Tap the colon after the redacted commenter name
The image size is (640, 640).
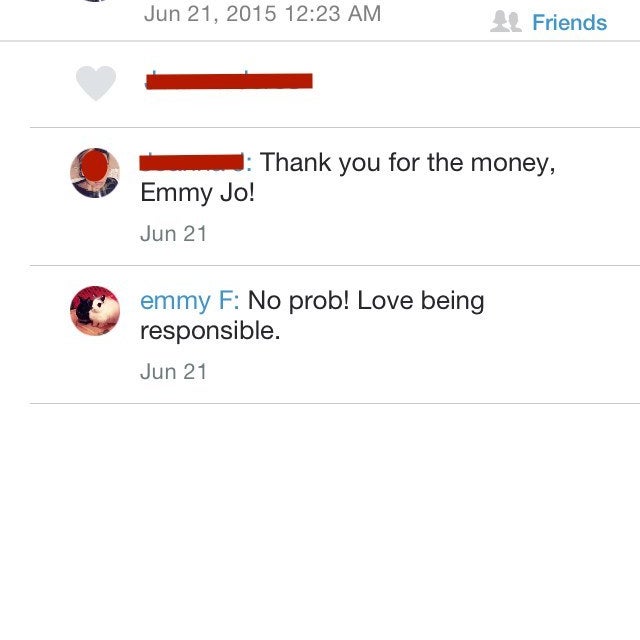(x=249, y=164)
